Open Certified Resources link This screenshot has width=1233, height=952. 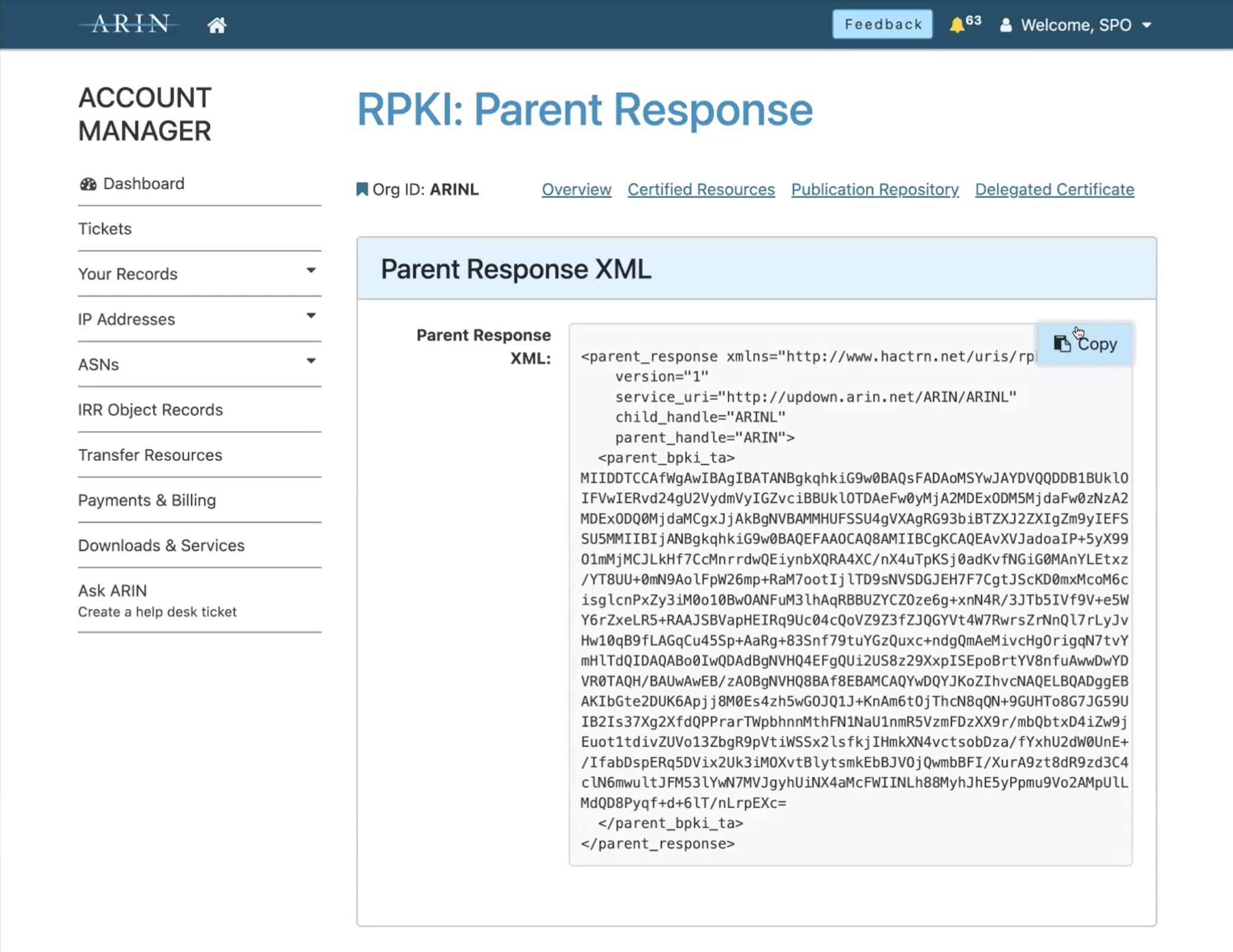(x=701, y=189)
